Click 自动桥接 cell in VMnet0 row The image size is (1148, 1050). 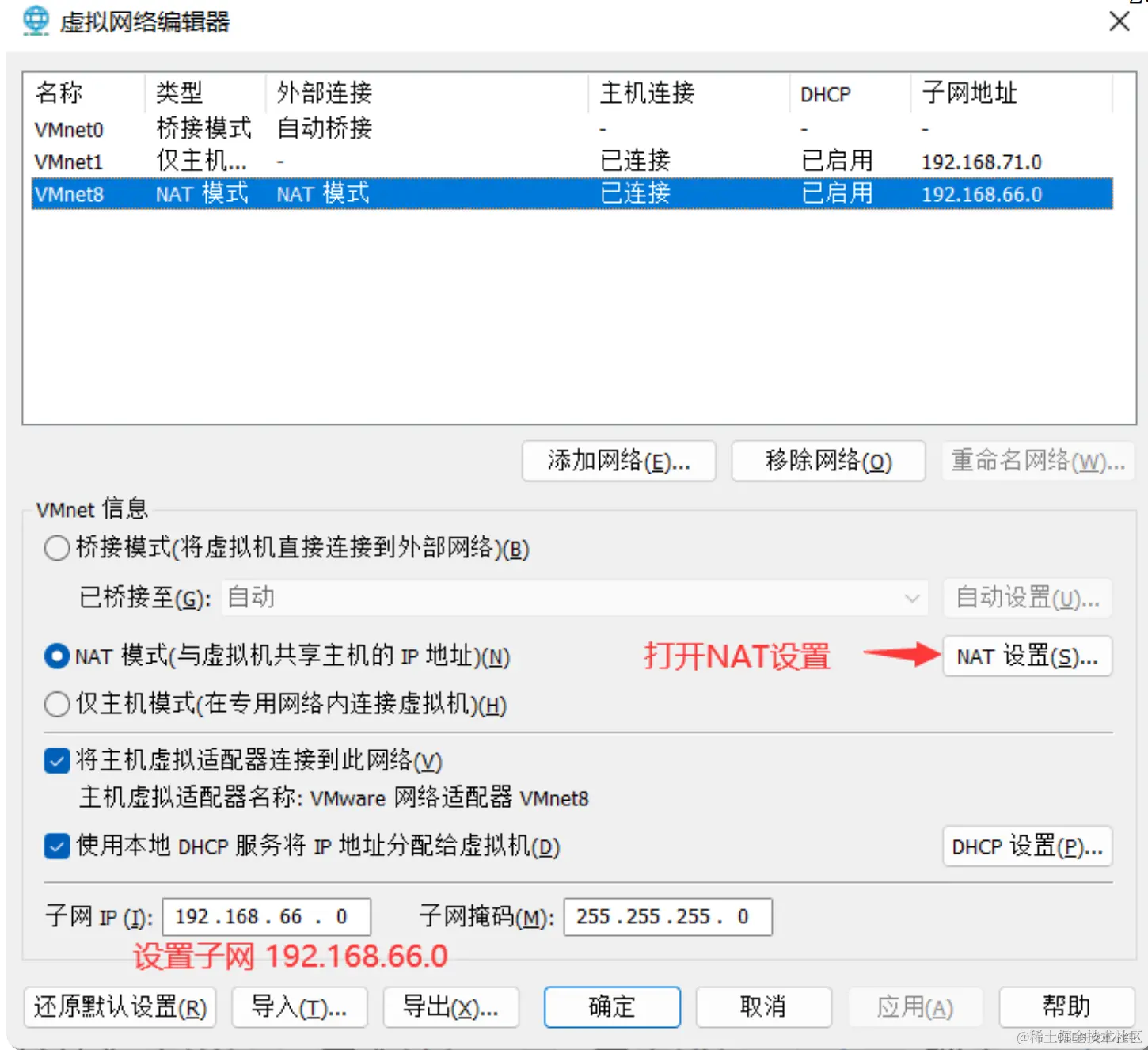[x=325, y=128]
